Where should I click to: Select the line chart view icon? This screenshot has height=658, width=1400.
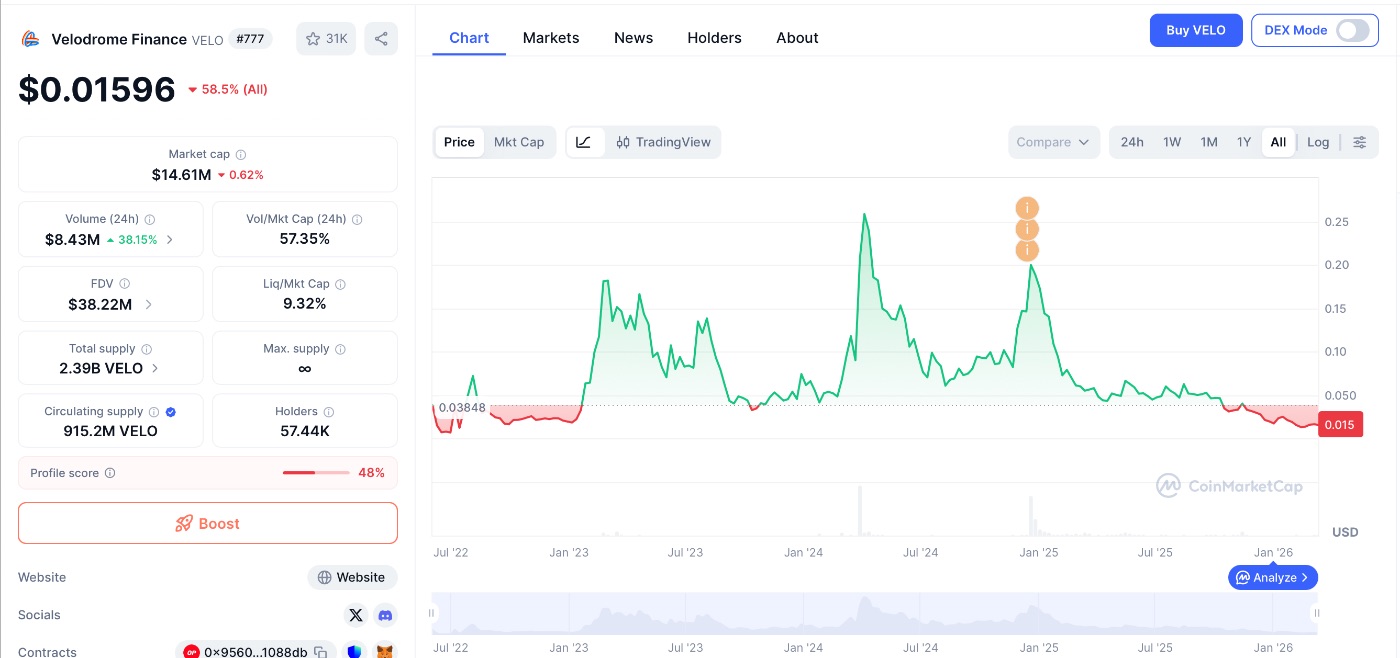(x=584, y=142)
